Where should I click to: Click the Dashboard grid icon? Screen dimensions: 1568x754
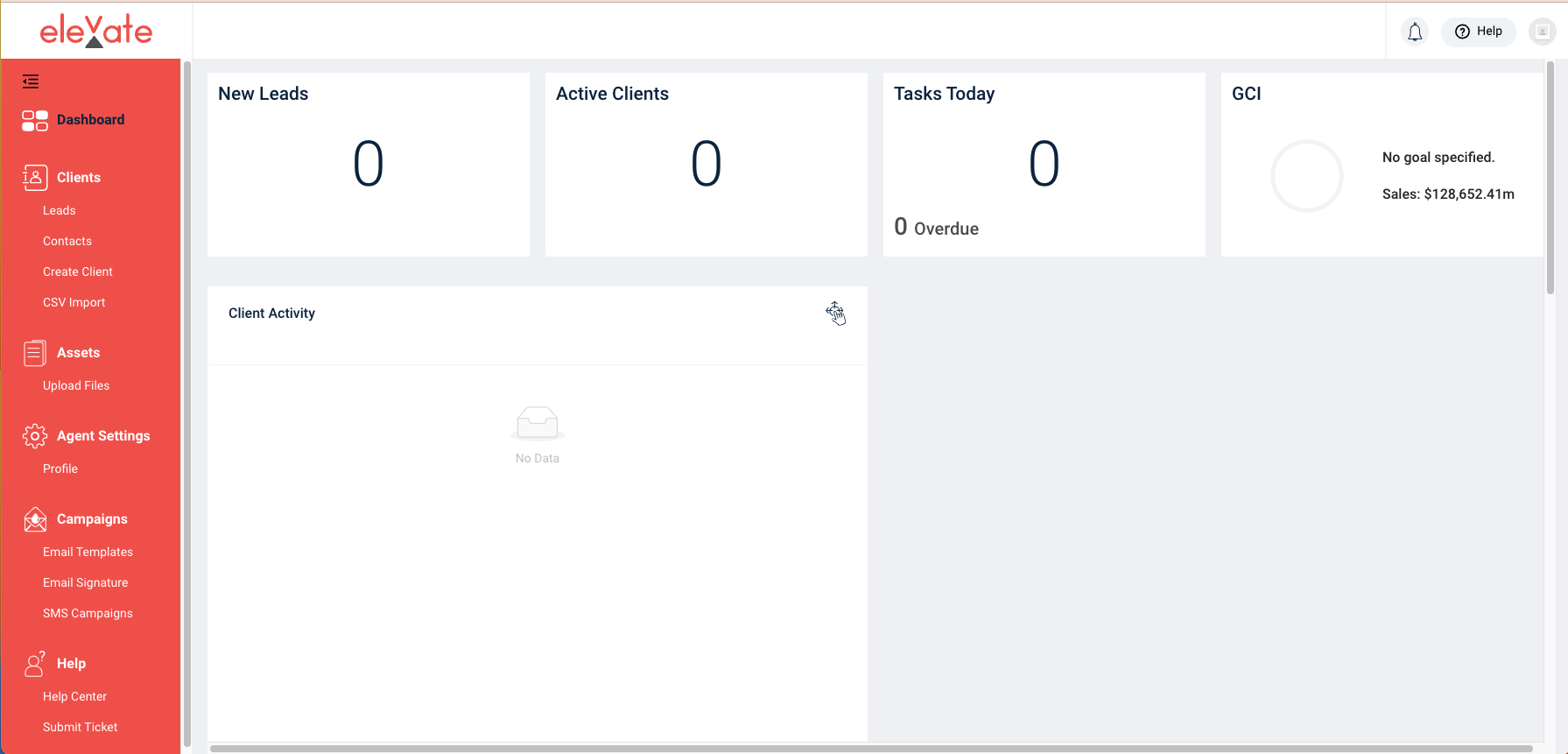(35, 121)
